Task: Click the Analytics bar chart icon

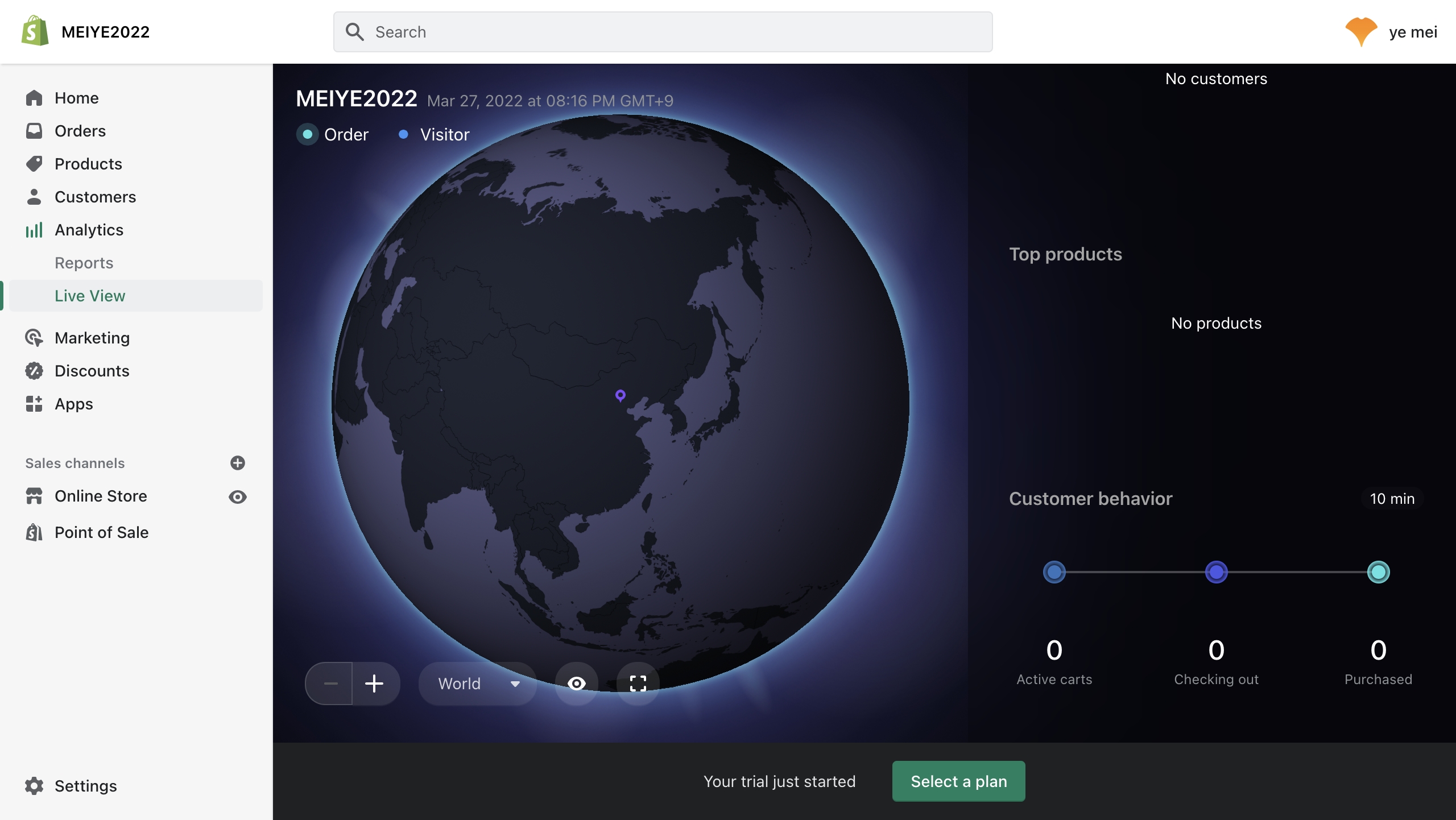Action: point(34,230)
